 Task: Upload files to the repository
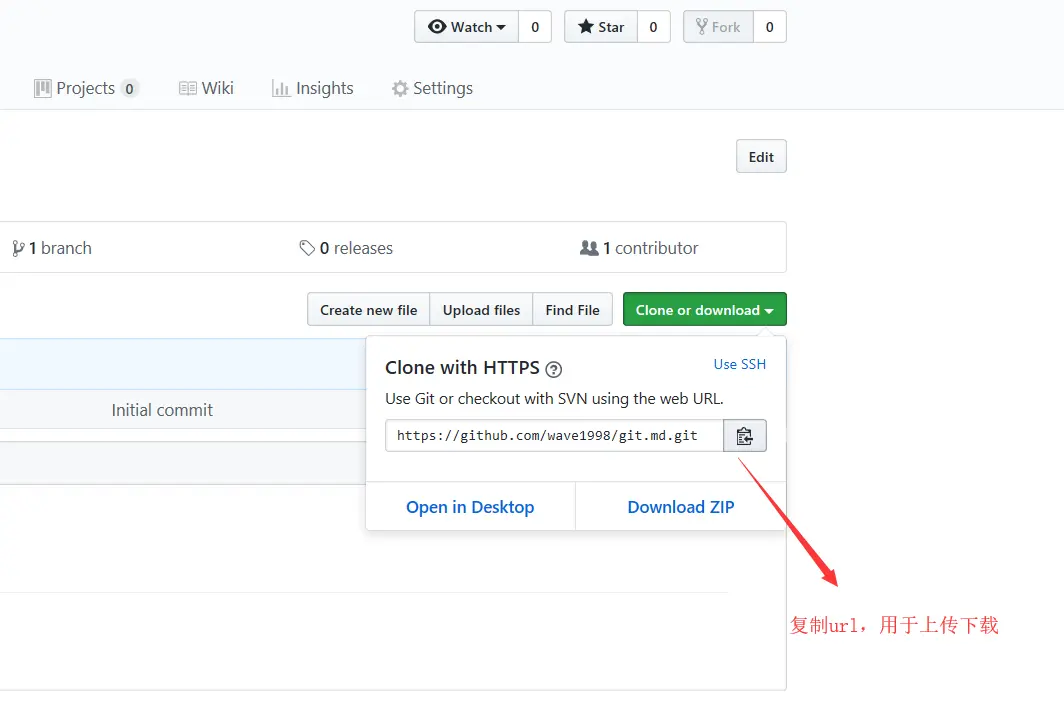coord(481,310)
